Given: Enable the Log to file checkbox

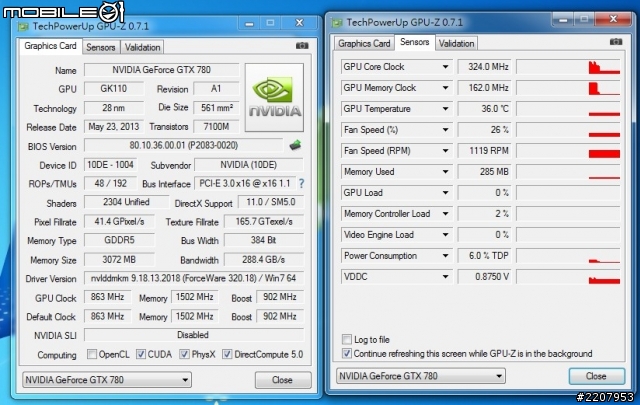Looking at the screenshot, I should [x=347, y=339].
